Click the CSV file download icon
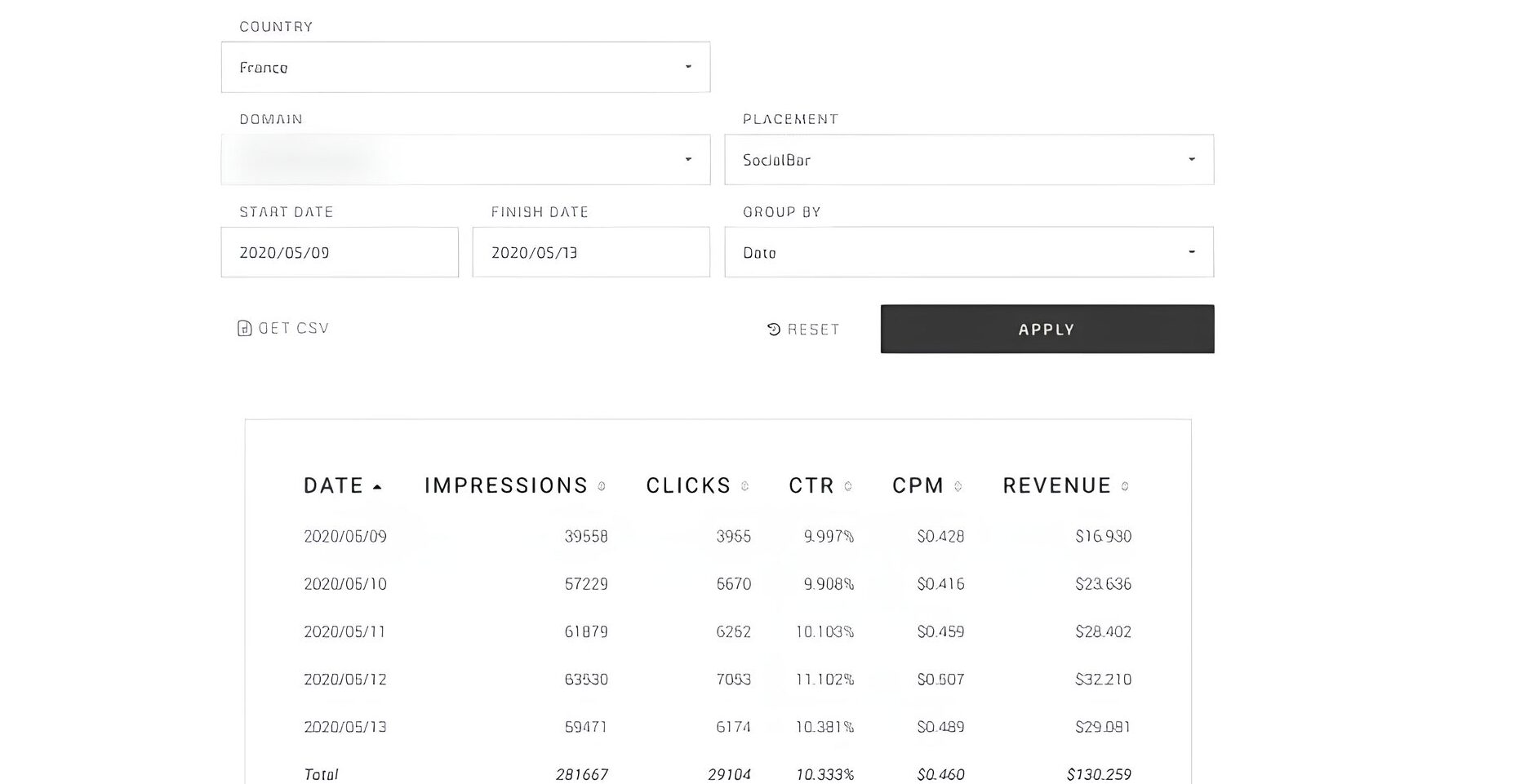 pos(244,328)
